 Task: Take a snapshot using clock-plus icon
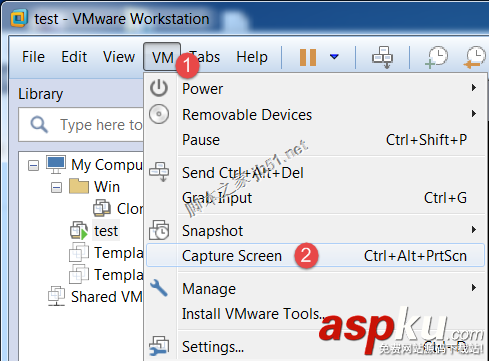(436, 57)
